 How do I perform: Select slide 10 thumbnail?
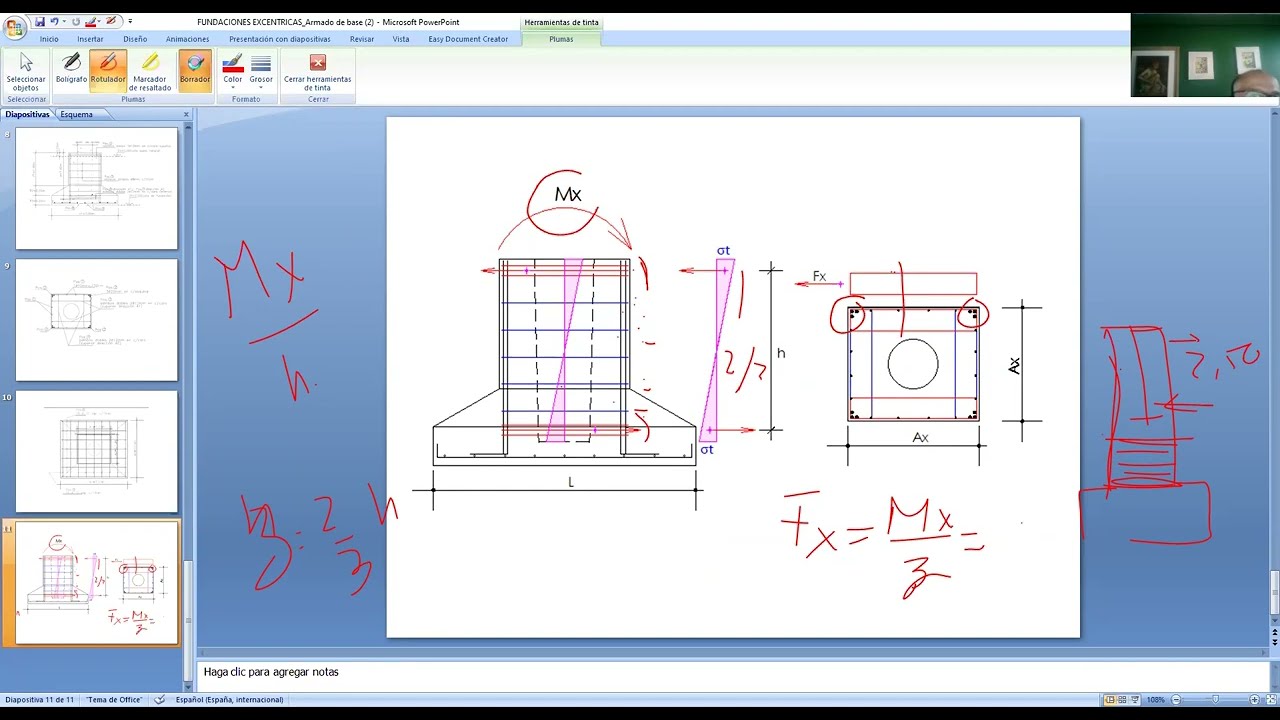[x=96, y=452]
